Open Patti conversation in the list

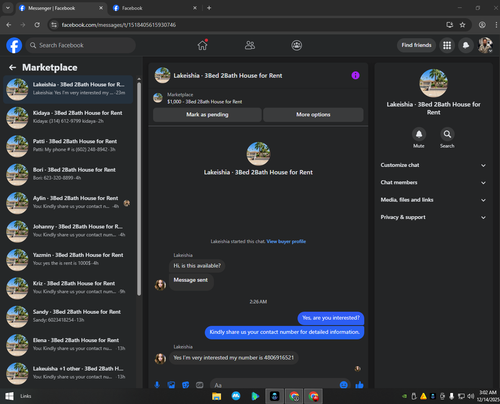click(x=68, y=146)
